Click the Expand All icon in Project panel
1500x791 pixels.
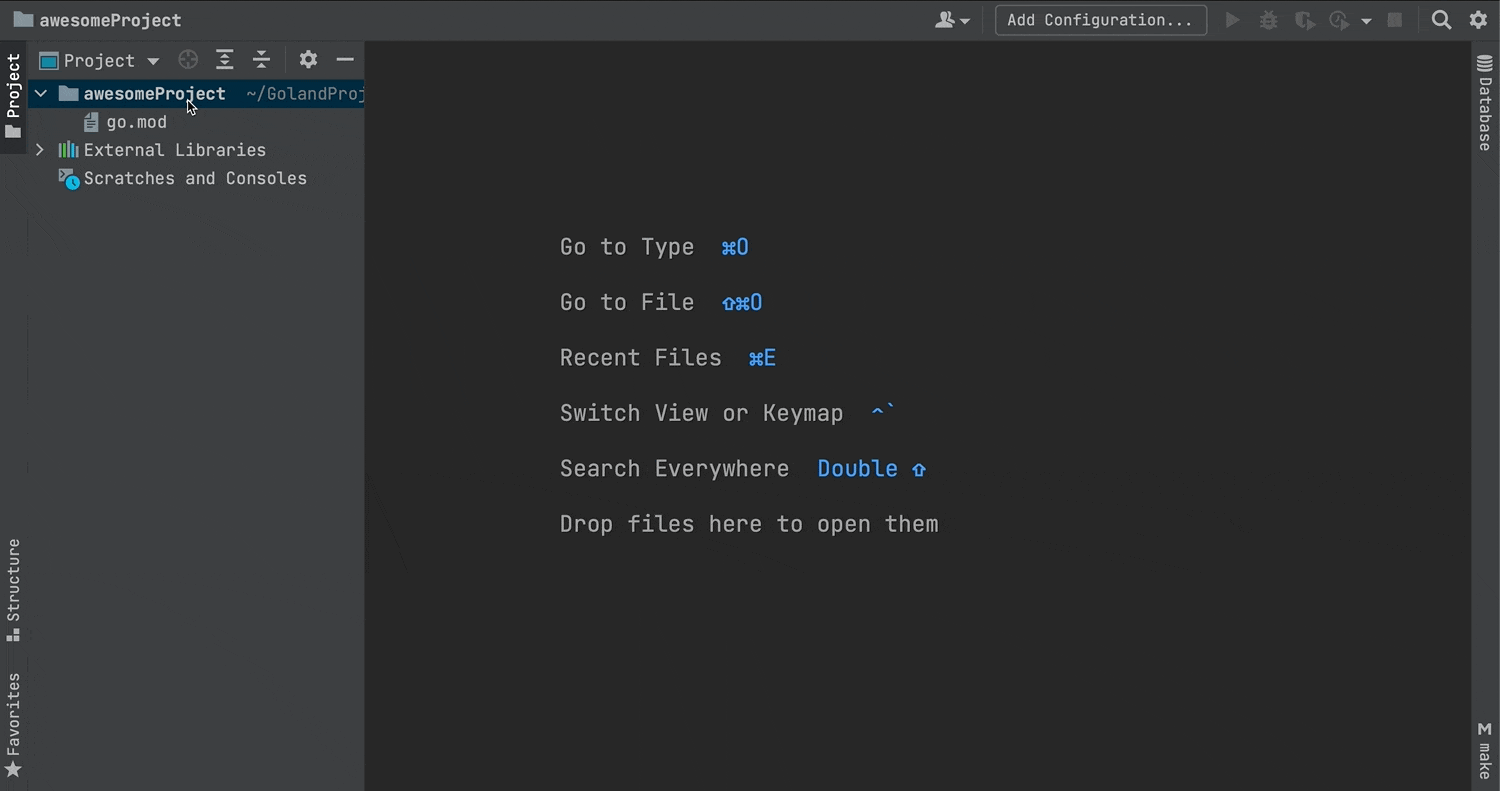tap(225, 60)
